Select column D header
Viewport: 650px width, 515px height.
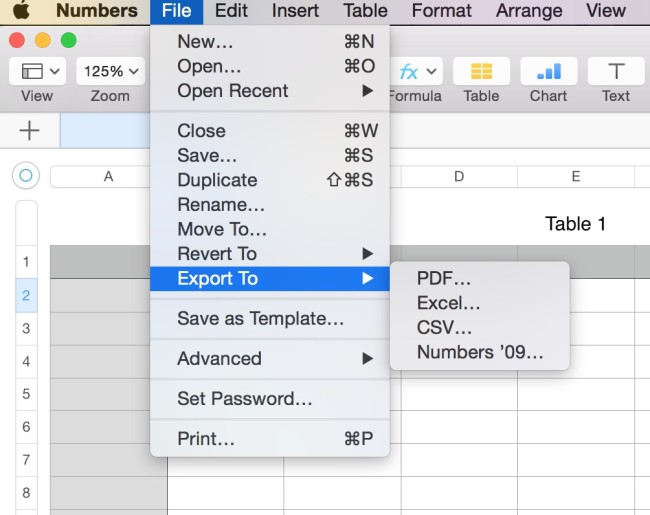coord(459,176)
